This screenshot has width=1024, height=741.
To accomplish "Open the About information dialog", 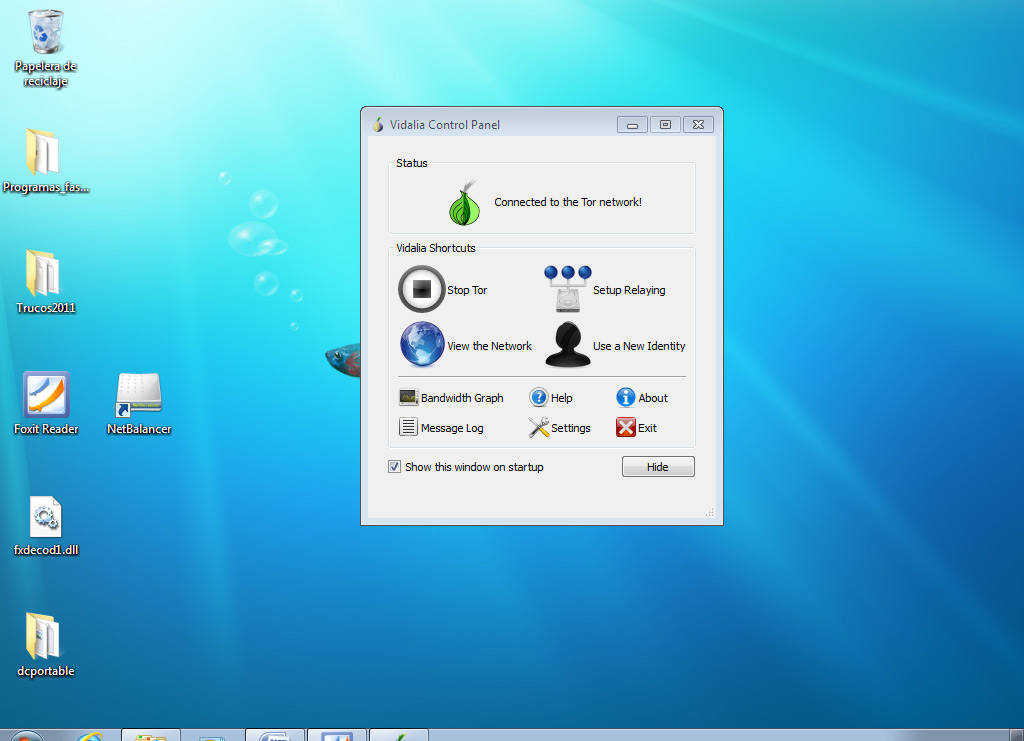I will (626, 397).
